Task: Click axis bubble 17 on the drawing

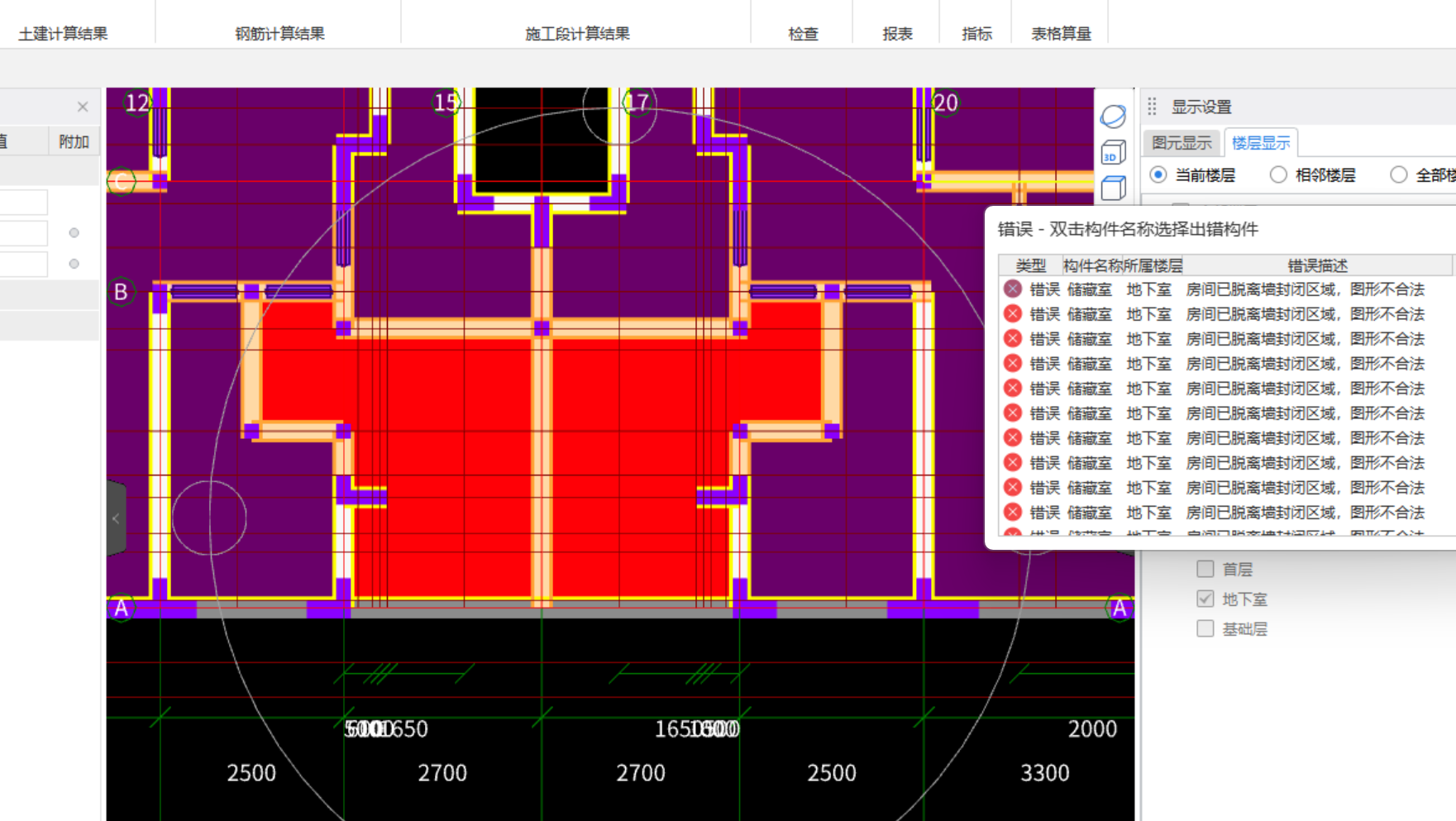Action: click(637, 103)
